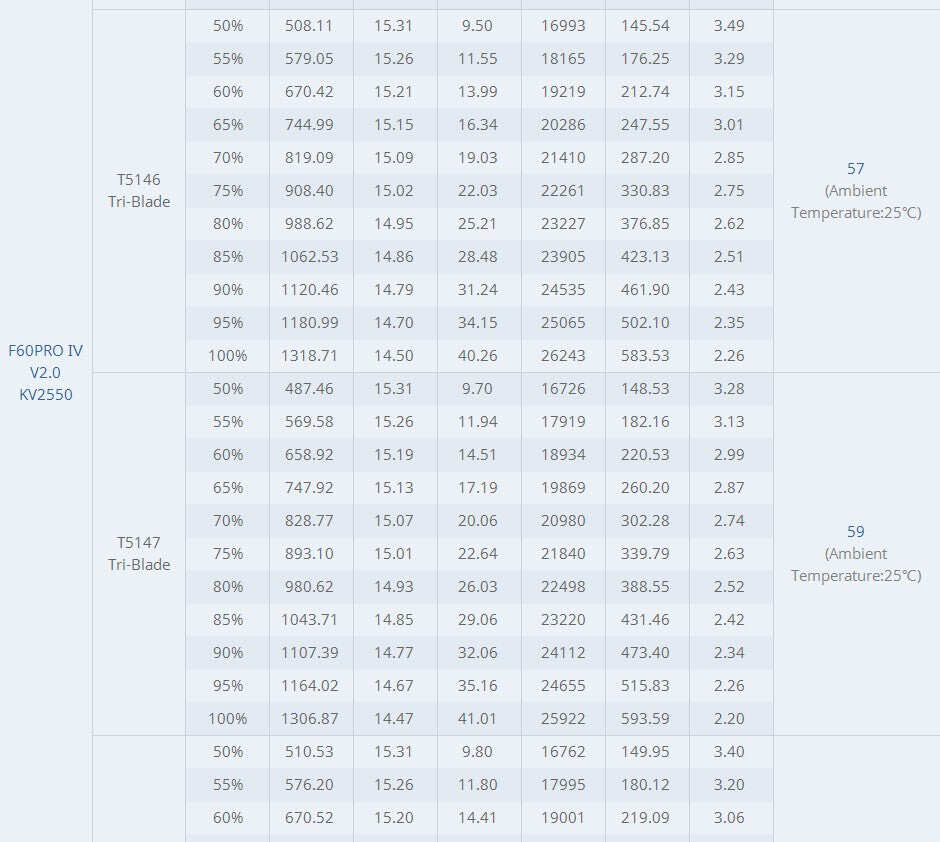Click the 57 operating temperature value
Viewport: 940px width, 842px height.
[855, 168]
